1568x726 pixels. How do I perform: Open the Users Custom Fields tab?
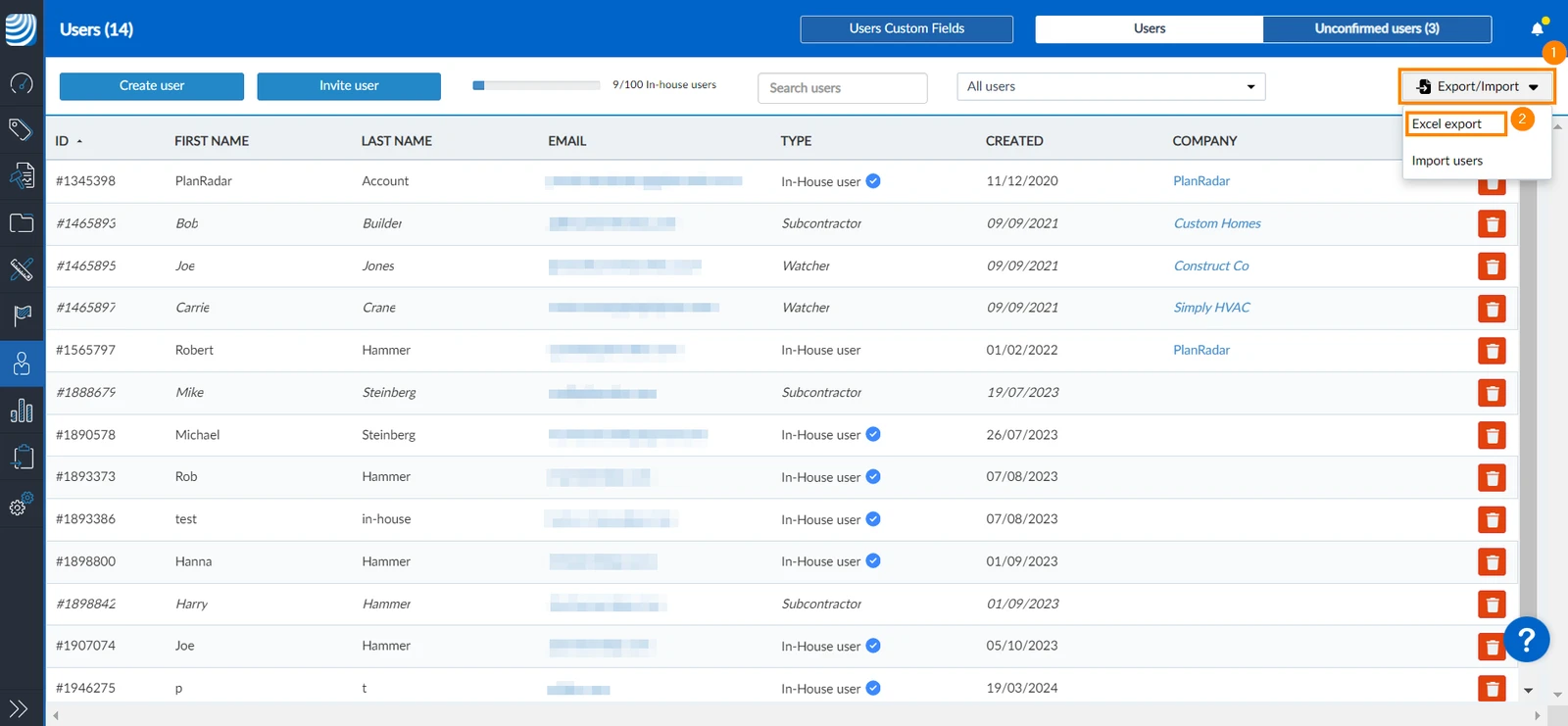(x=906, y=28)
